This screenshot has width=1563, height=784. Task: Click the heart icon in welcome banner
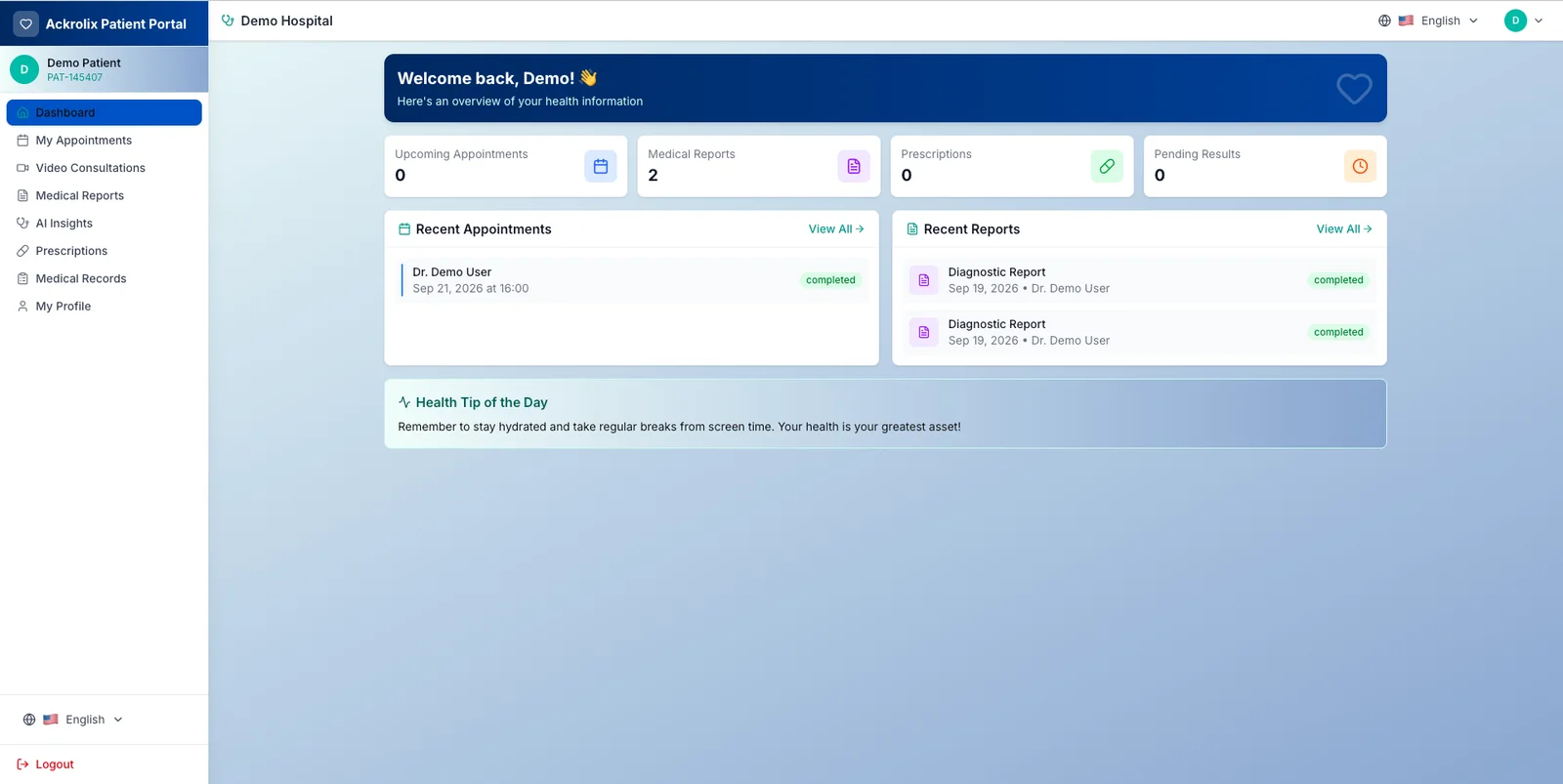click(x=1354, y=88)
